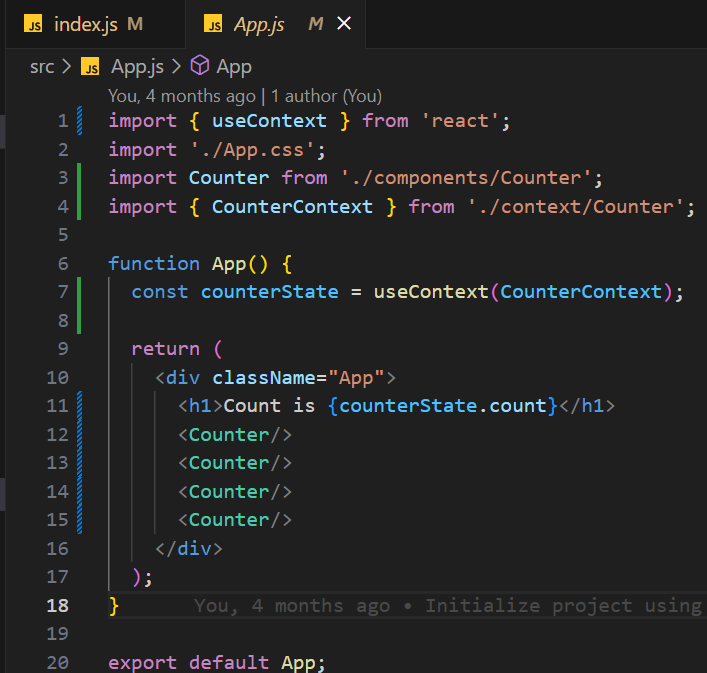Screen dimensions: 707x673
Task: Open the green added-lines indicator at line 3
Action: tap(79, 178)
